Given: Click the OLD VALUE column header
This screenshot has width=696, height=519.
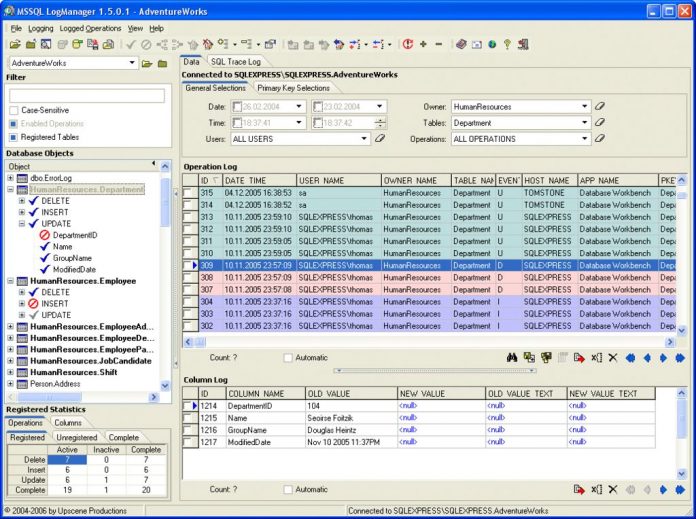Looking at the screenshot, I should click(351, 394).
